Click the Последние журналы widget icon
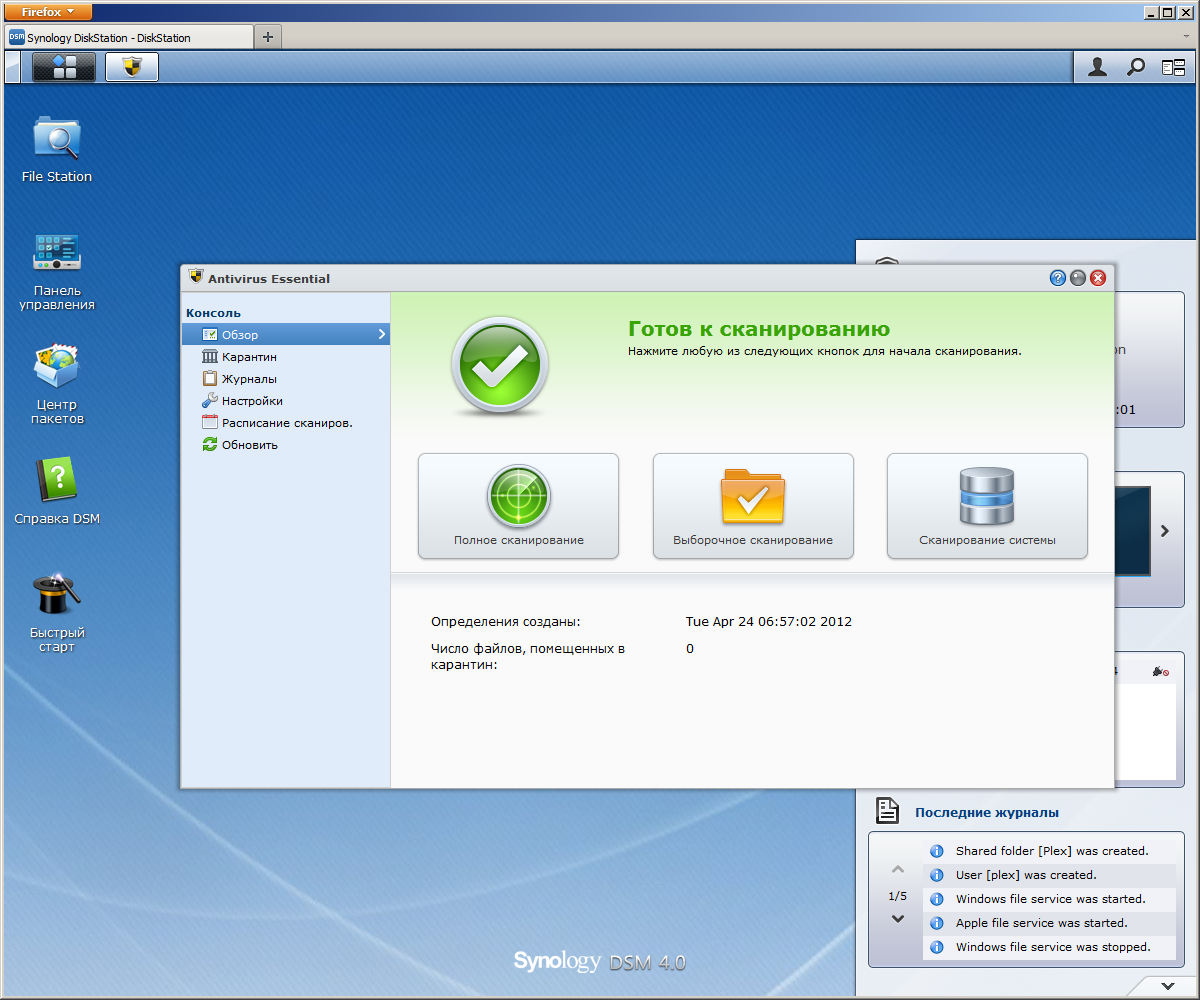The height and width of the screenshot is (1000, 1200). (885, 810)
